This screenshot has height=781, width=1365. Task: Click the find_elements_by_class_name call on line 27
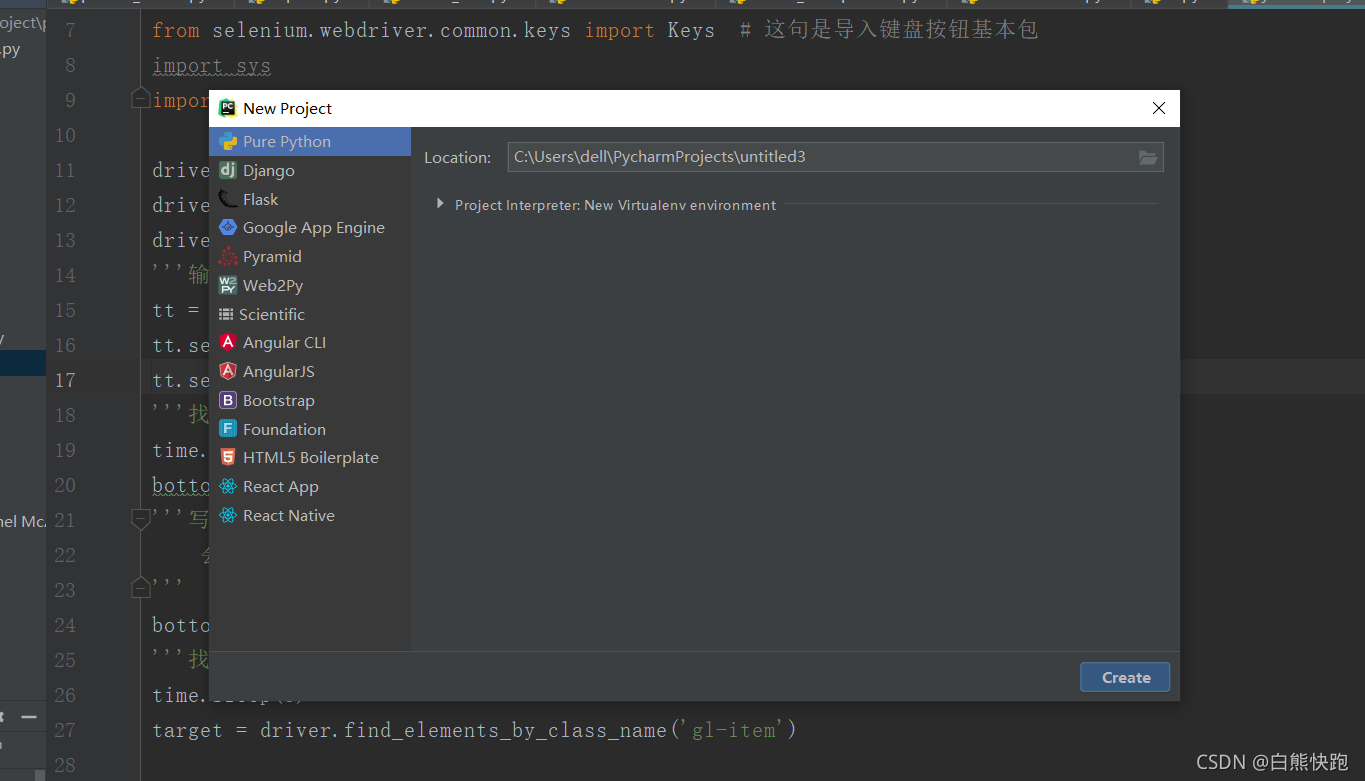click(505, 730)
